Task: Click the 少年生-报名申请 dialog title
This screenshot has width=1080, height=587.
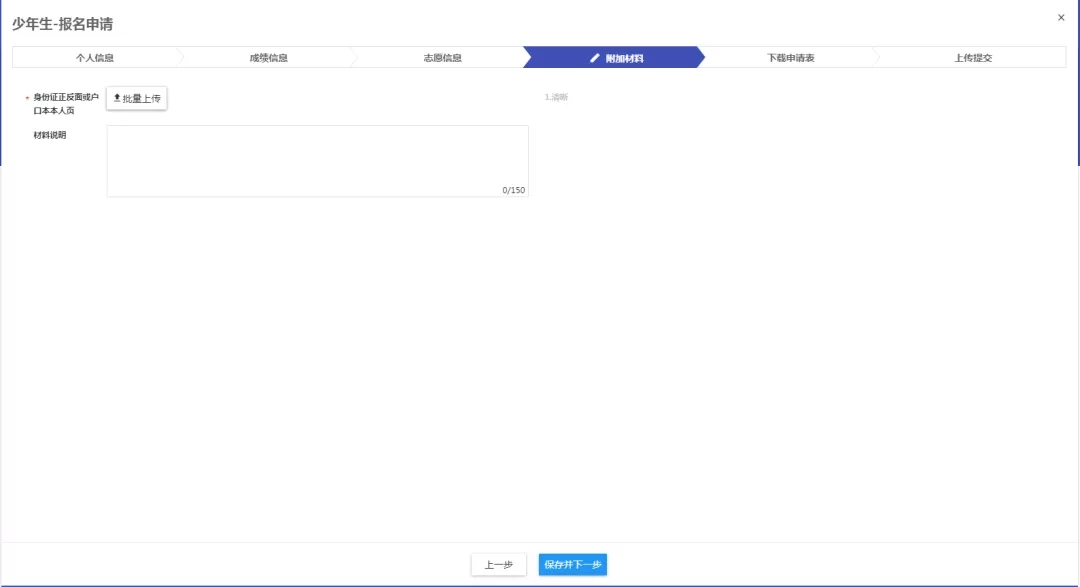Action: (x=62, y=24)
